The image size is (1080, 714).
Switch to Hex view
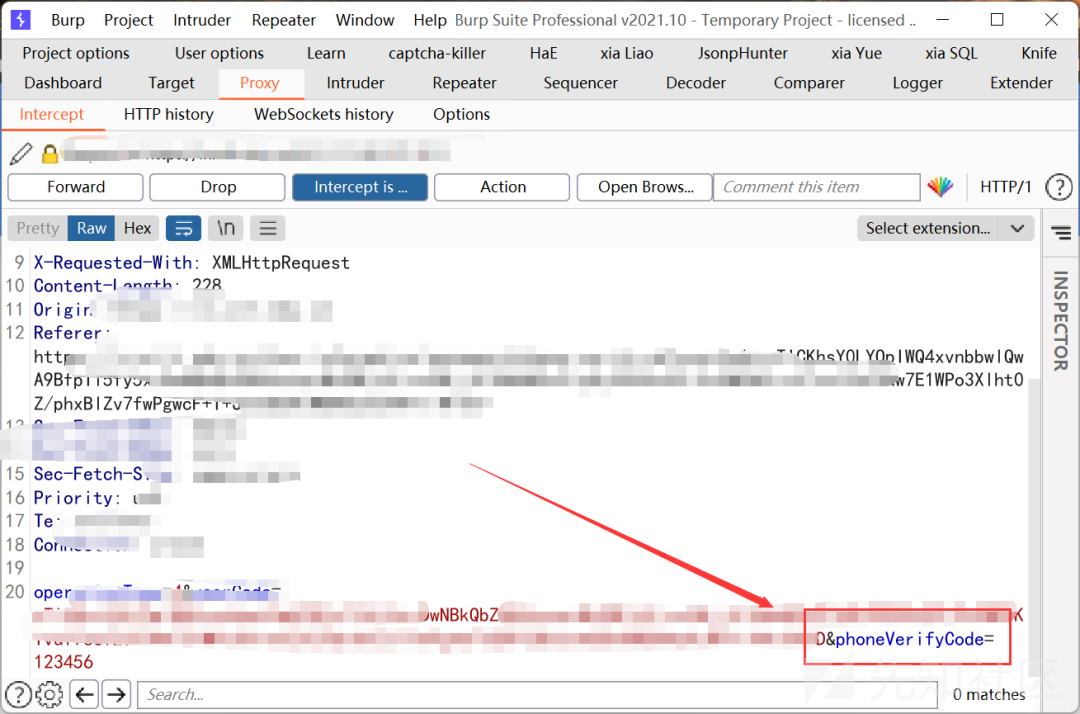[137, 228]
